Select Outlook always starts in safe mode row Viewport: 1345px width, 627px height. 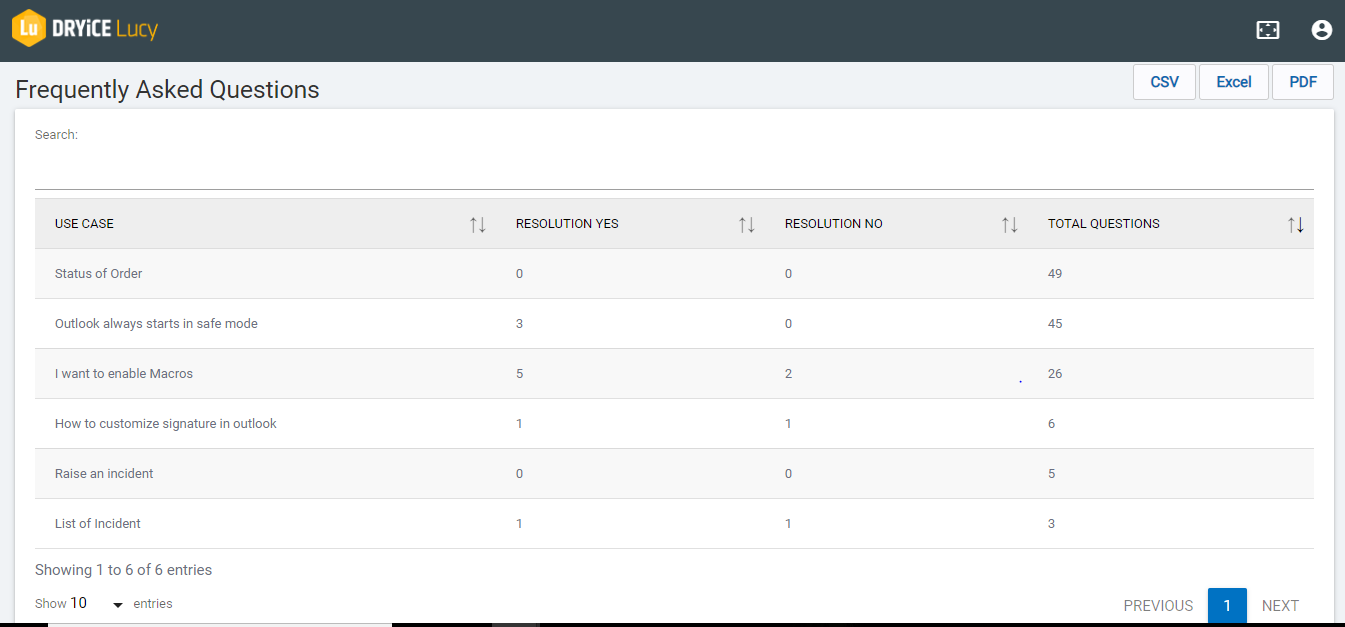pyautogui.click(x=156, y=324)
